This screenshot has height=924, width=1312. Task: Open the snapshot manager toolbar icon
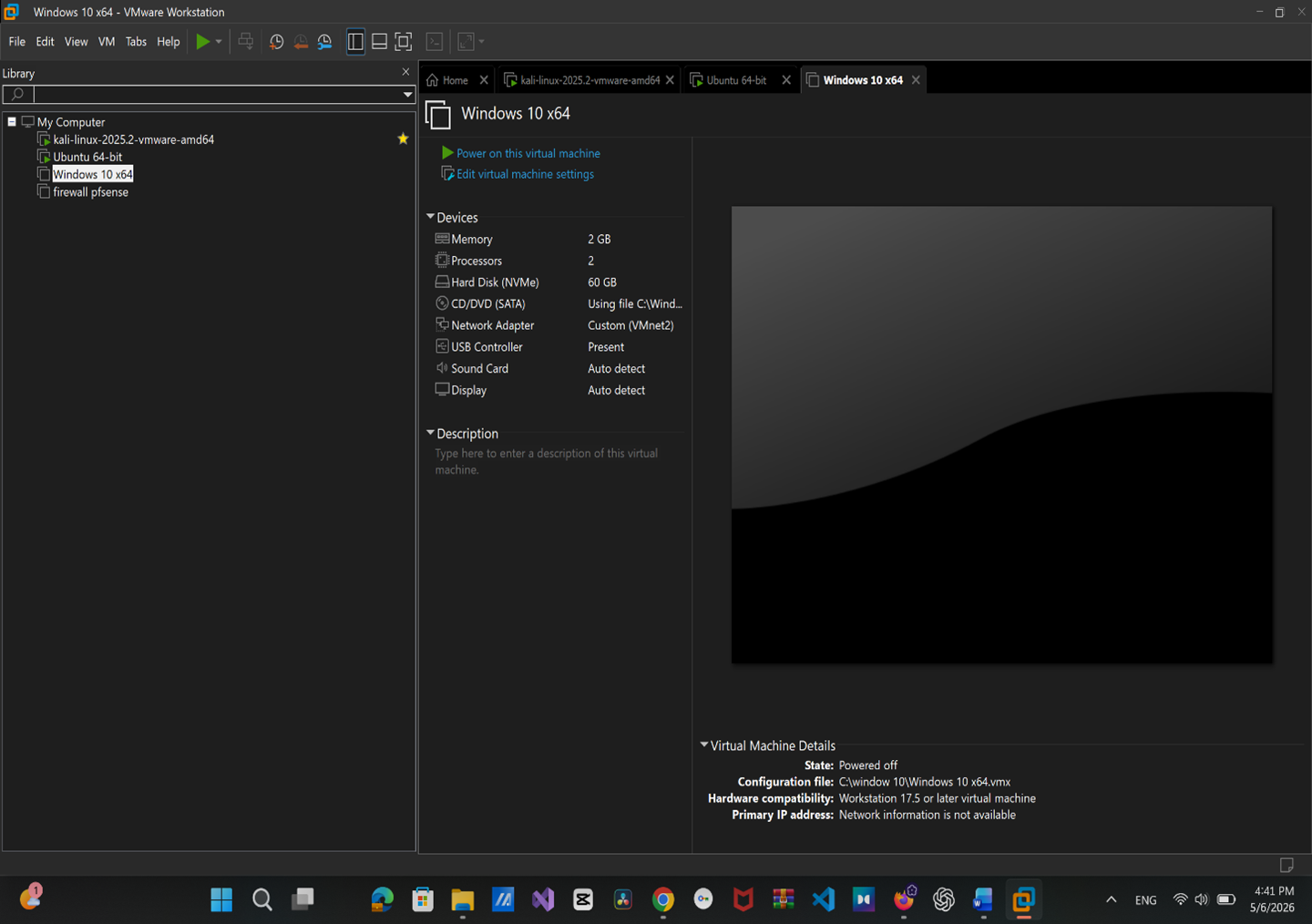[x=324, y=42]
